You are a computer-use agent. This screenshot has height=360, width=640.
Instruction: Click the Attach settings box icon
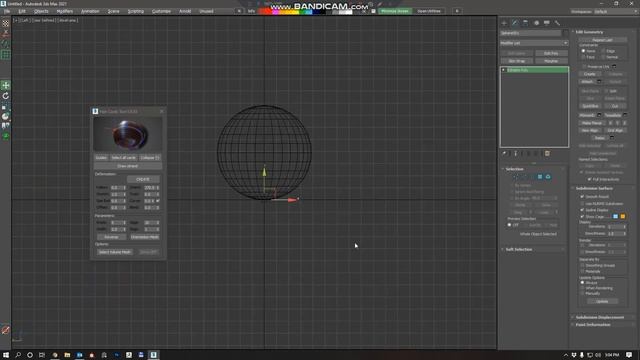(599, 82)
